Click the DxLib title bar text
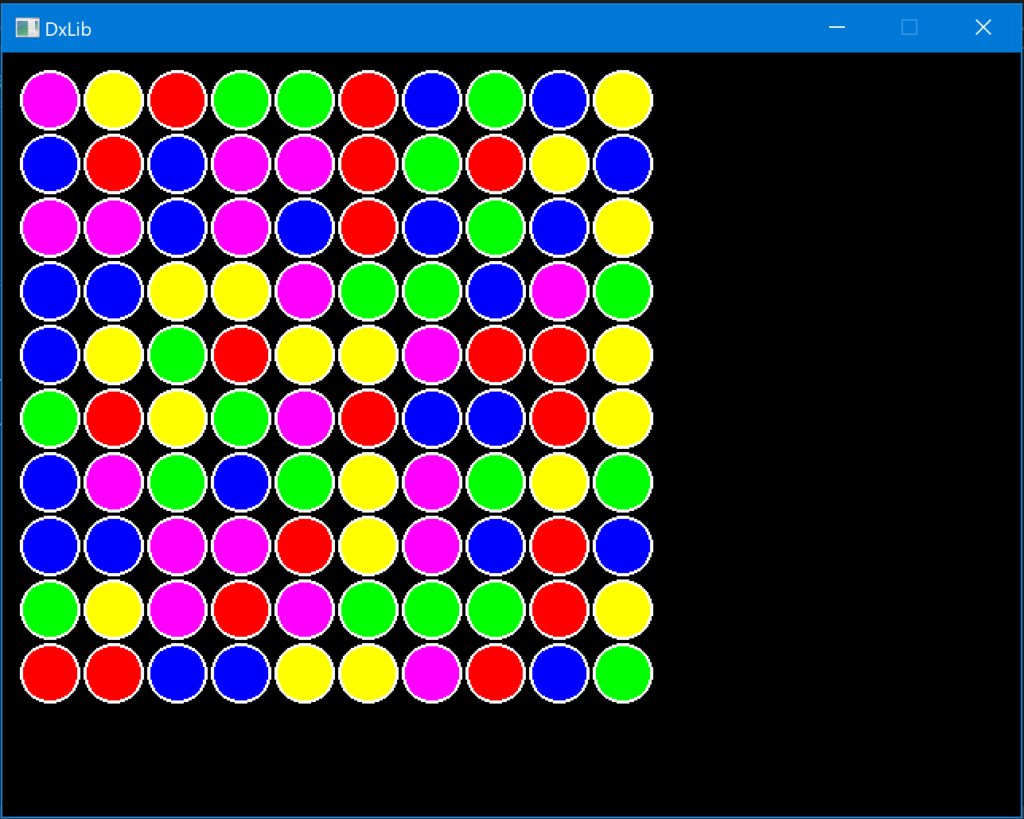 pyautogui.click(x=68, y=29)
